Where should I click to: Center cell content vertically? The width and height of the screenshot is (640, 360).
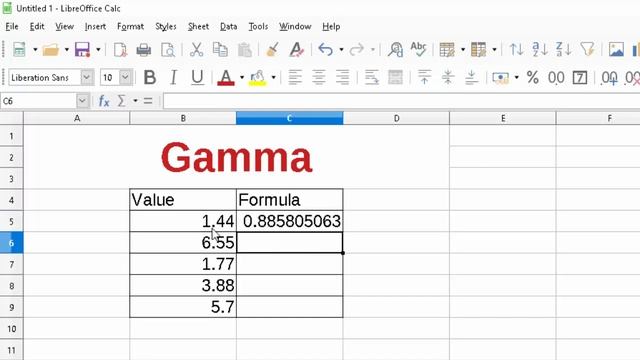(x=448, y=78)
